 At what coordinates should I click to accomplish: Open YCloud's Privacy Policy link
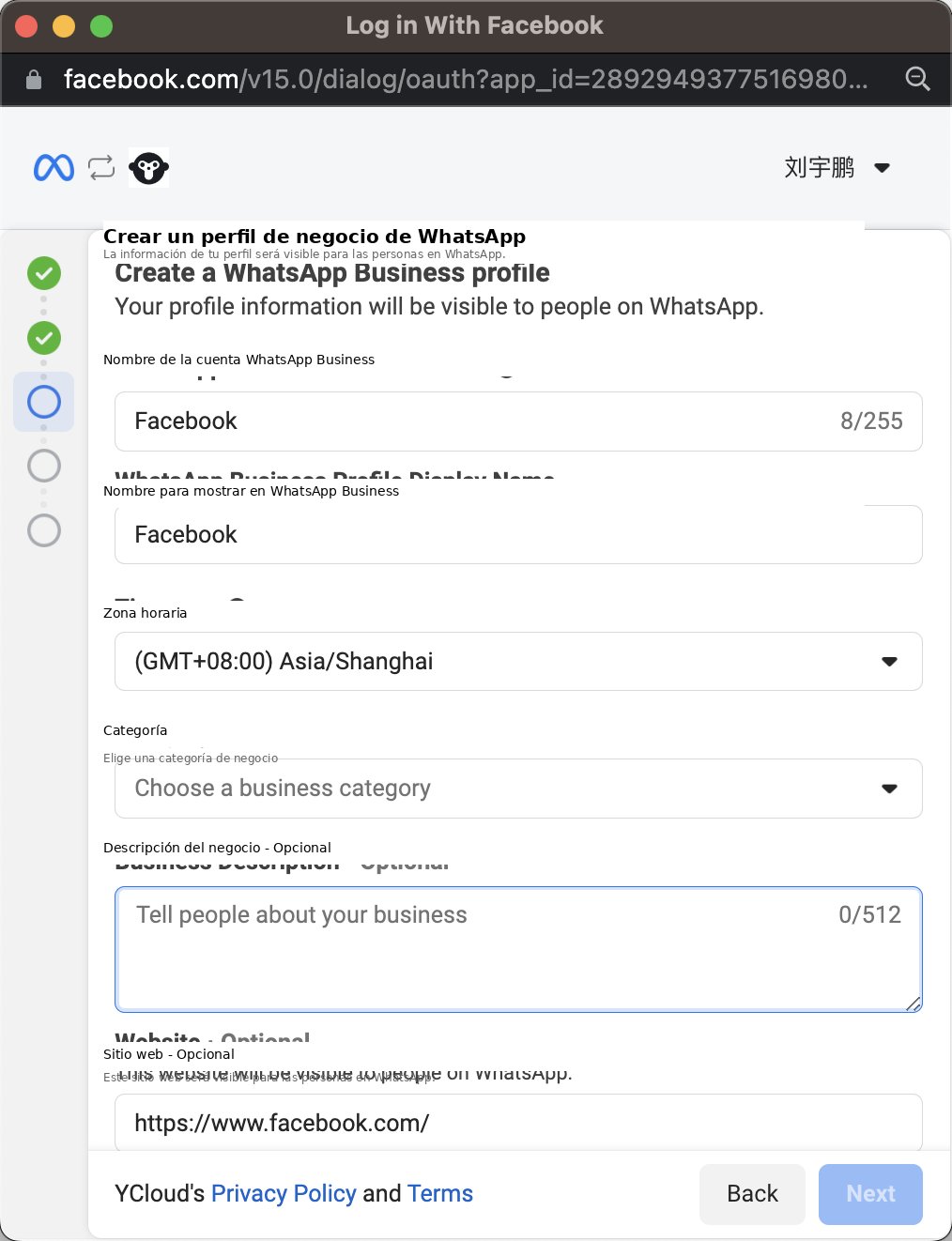284,1193
